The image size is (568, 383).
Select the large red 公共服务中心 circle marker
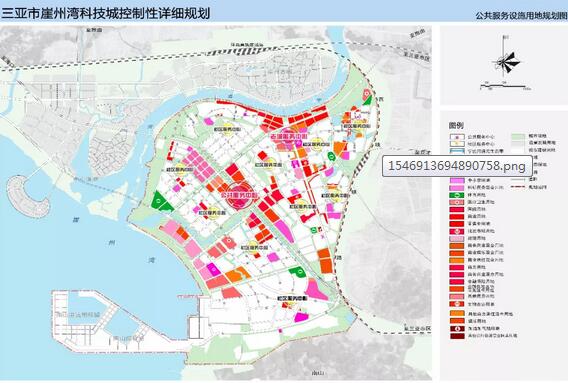[241, 195]
